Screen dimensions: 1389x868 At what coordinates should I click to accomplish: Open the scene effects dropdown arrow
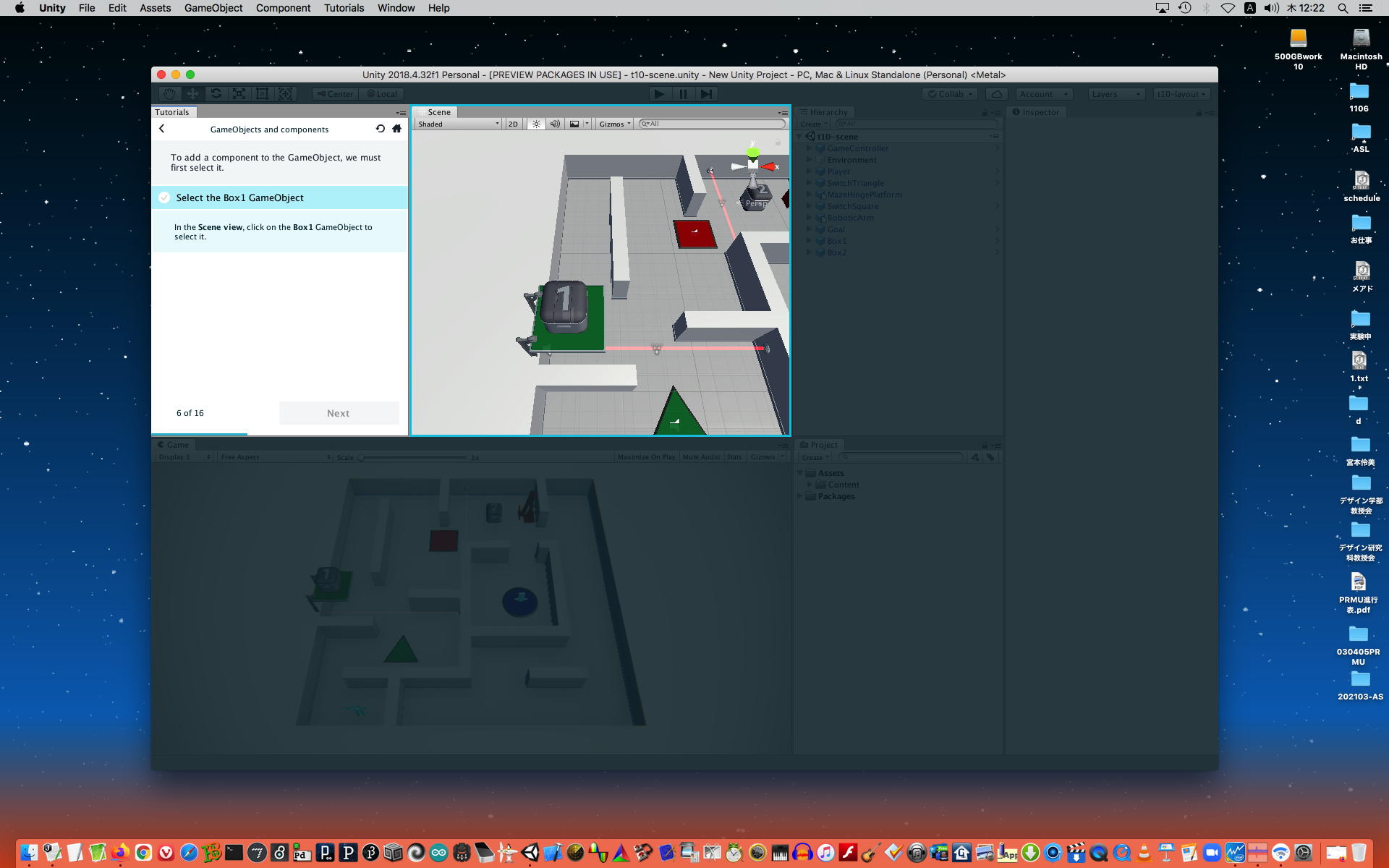coord(587,124)
